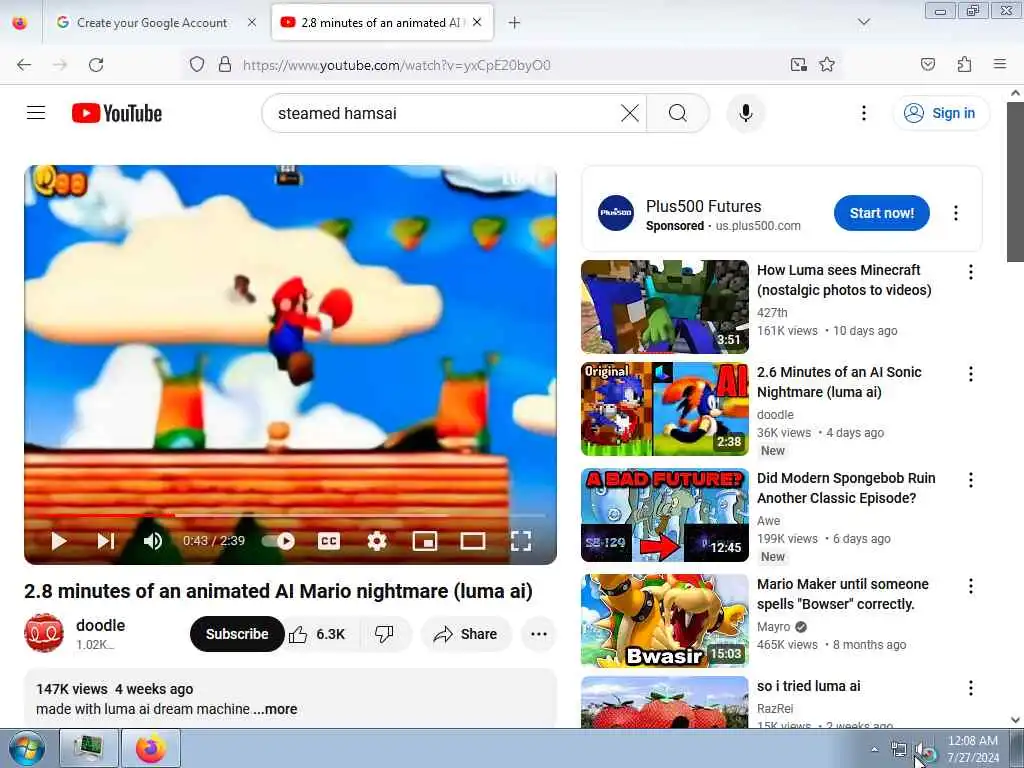Toggle closed captions
The image size is (1024, 768).
click(328, 541)
